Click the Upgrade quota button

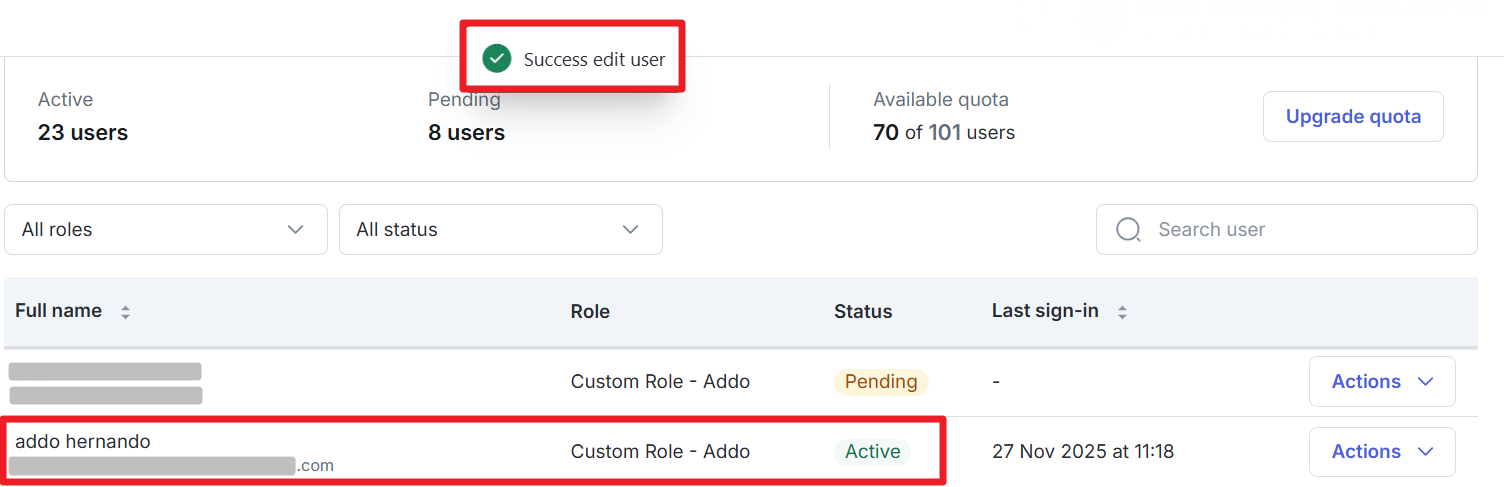pyautogui.click(x=1352, y=117)
